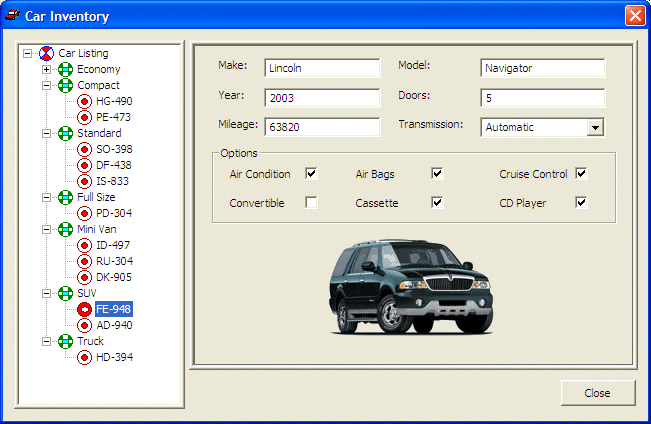Screen dimensions: 651x424
Task: Click the Truck category label
Action: (x=90, y=341)
